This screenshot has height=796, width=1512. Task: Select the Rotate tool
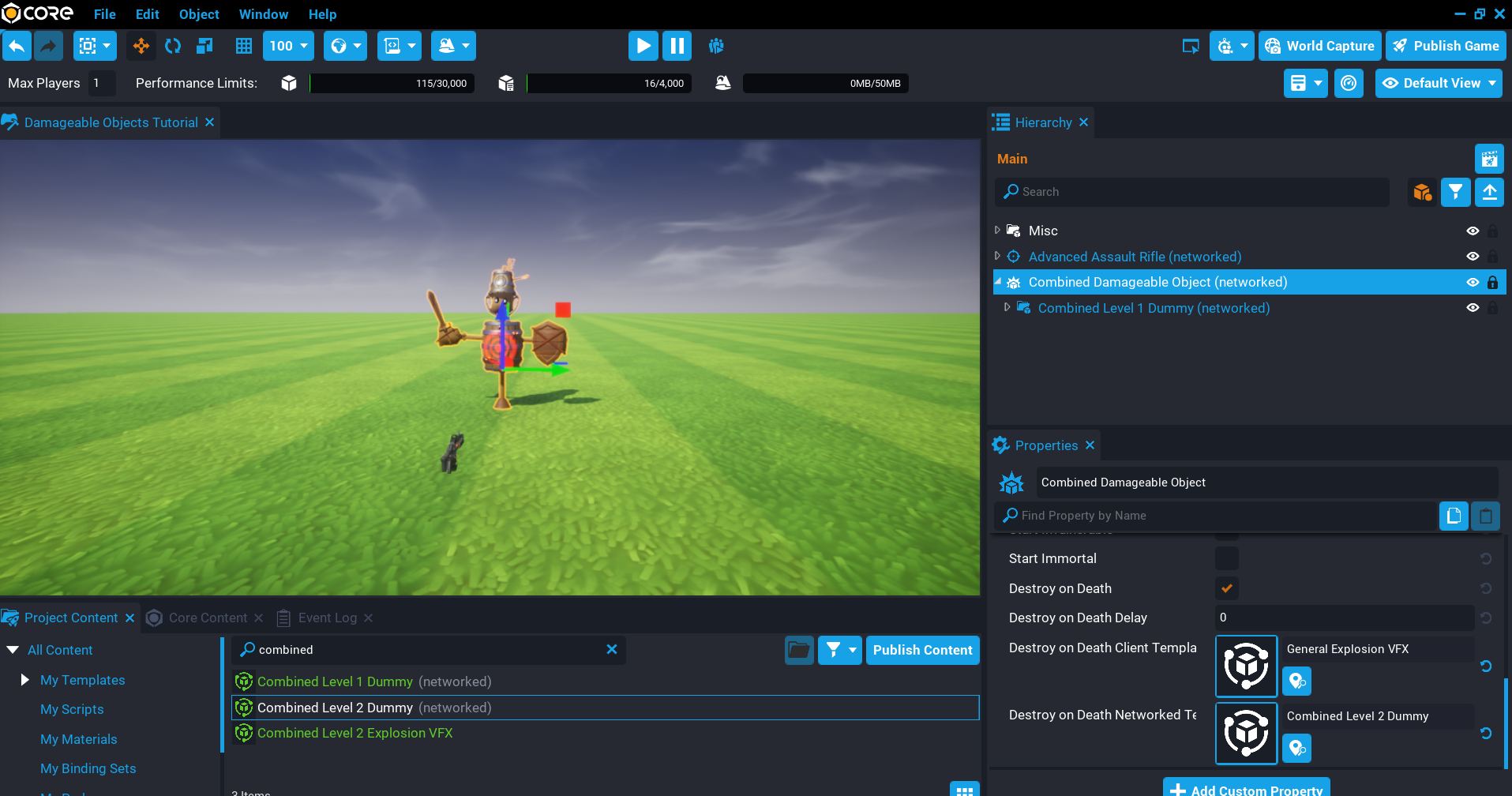pos(173,46)
